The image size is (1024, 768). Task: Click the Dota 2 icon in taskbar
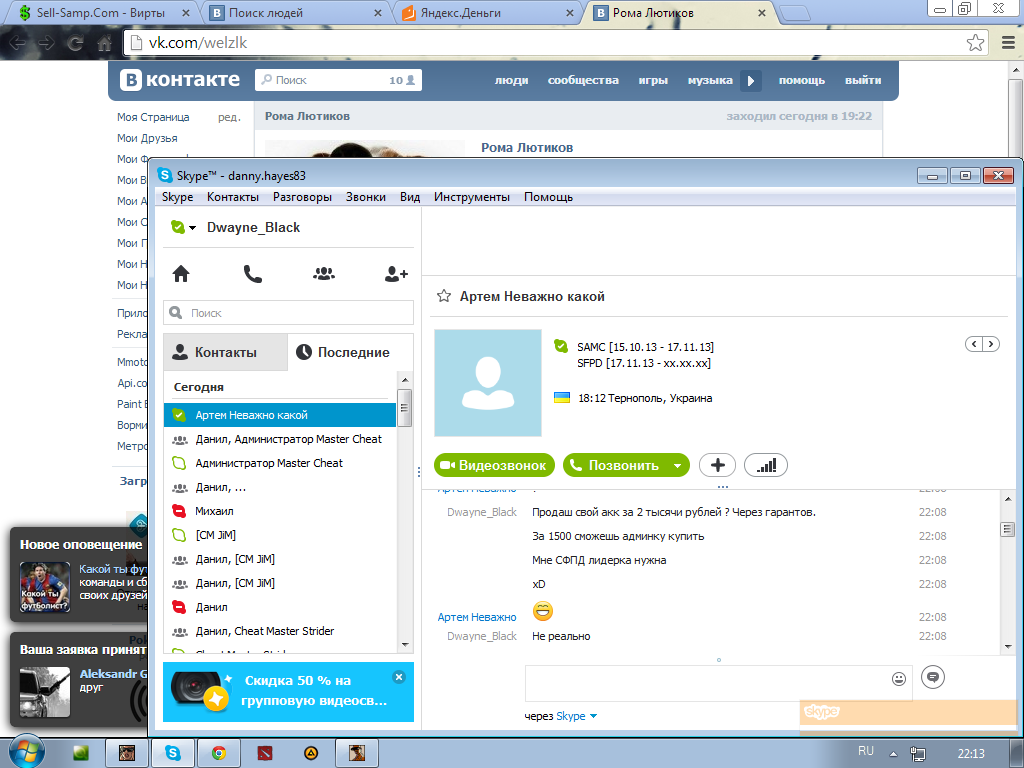264,753
